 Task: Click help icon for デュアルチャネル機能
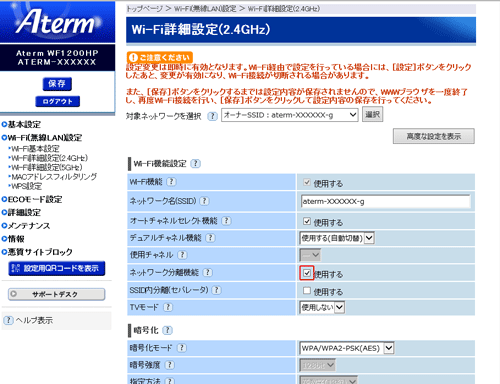click(210, 238)
